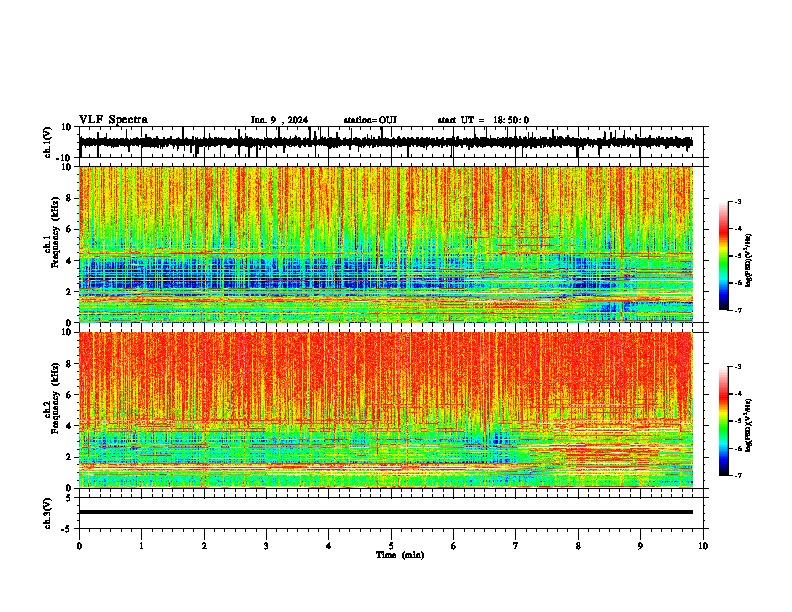Viewport: 792px width, 612px height.
Task: Click the "ch.3(V)" axis label
Action: pos(48,514)
